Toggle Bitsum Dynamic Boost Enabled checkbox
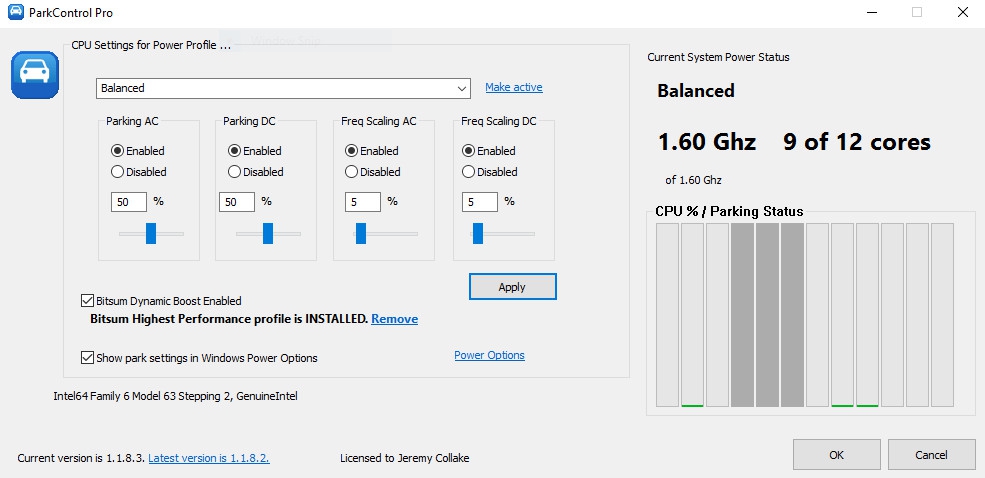This screenshot has height=478, width=985. click(x=87, y=301)
